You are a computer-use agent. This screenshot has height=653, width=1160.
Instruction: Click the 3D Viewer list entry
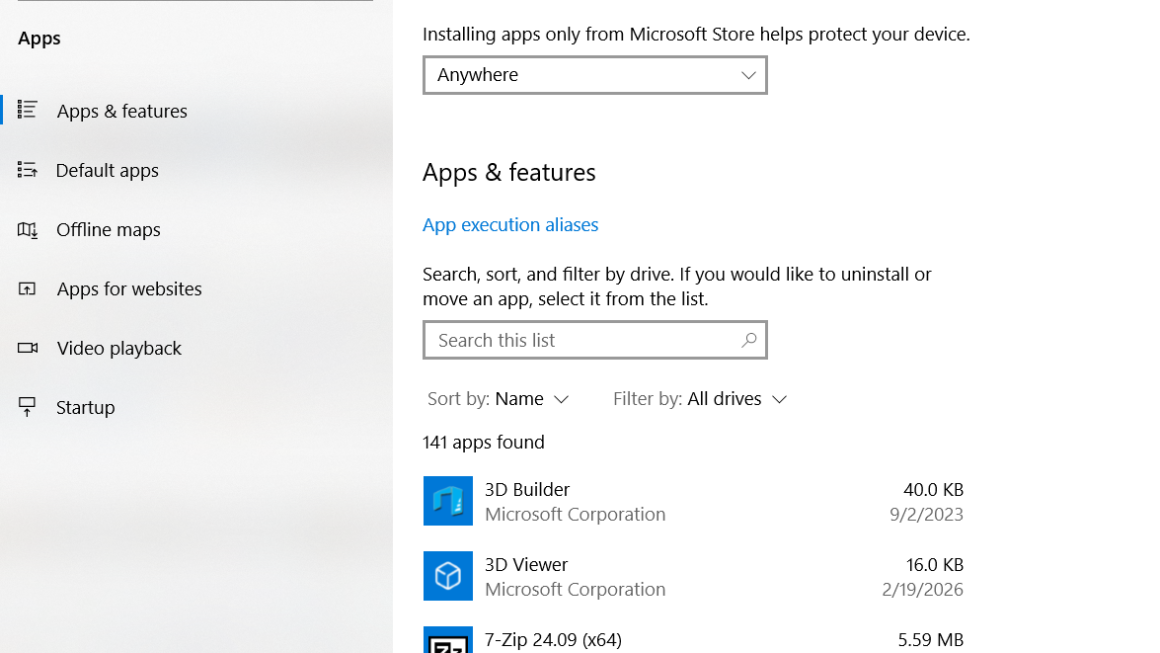pyautogui.click(x=600, y=576)
